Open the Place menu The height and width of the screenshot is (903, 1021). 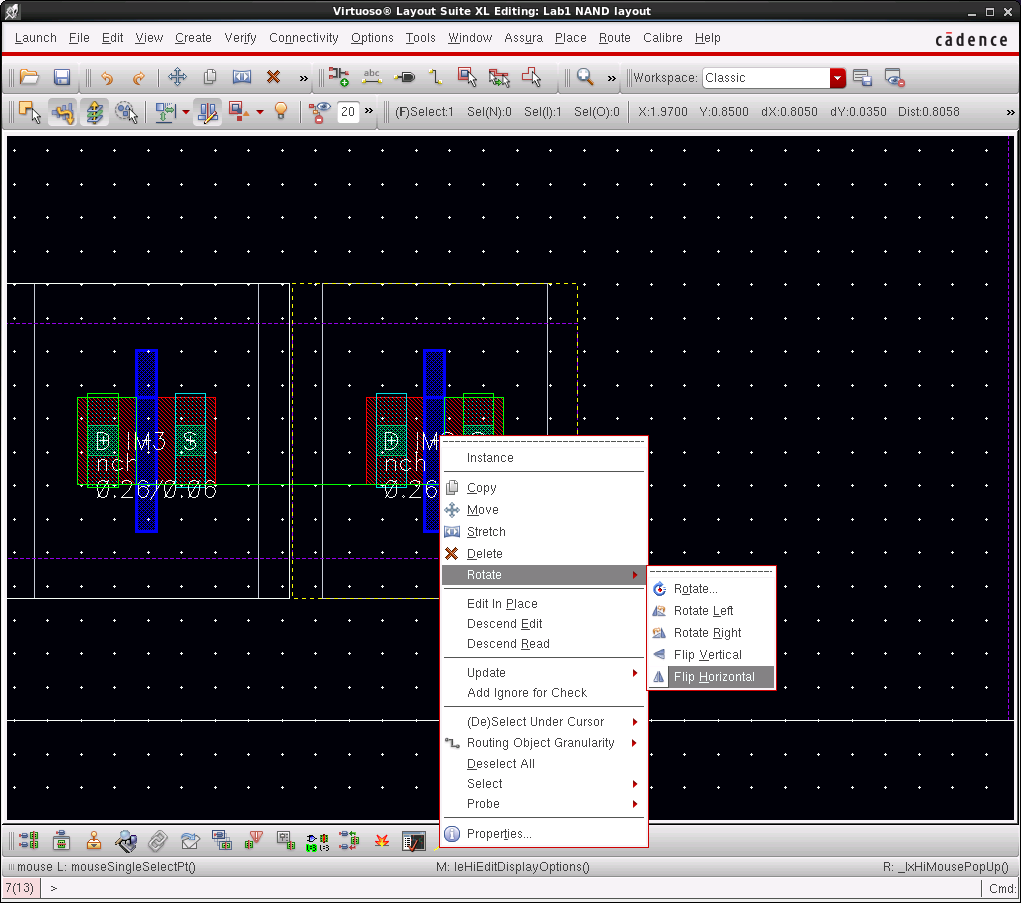pyautogui.click(x=570, y=38)
